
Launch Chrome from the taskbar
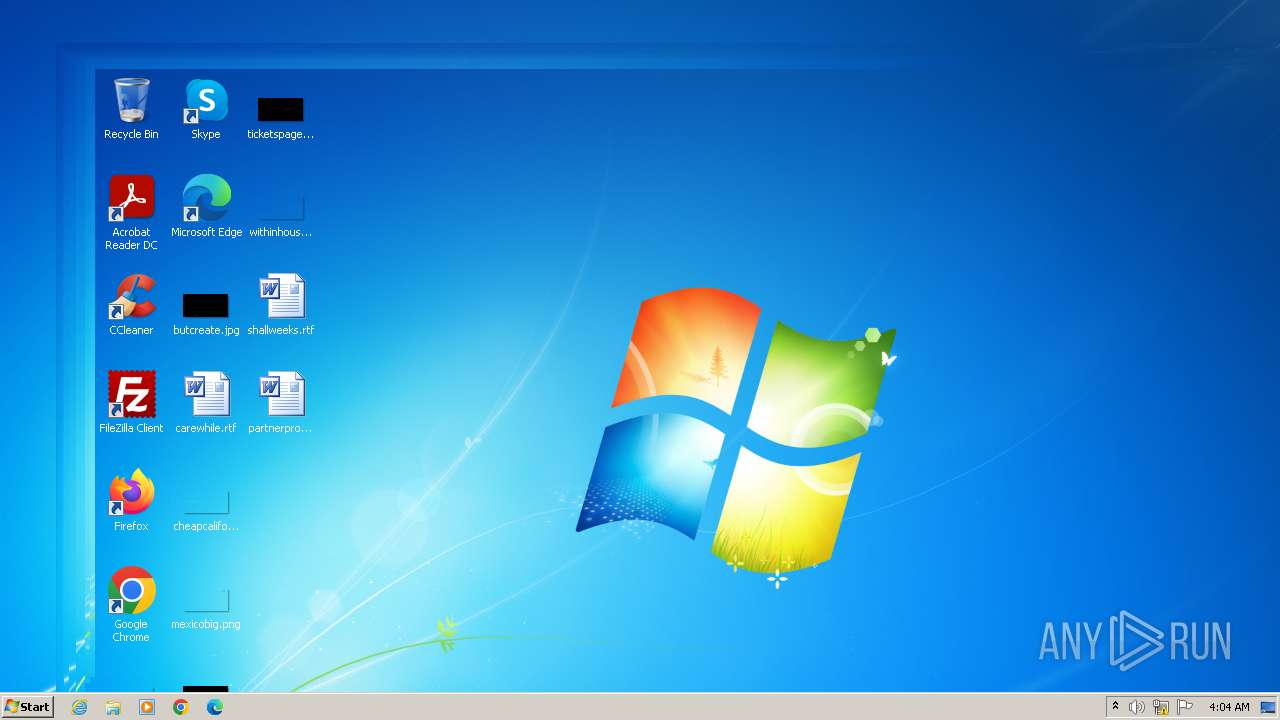(x=181, y=707)
